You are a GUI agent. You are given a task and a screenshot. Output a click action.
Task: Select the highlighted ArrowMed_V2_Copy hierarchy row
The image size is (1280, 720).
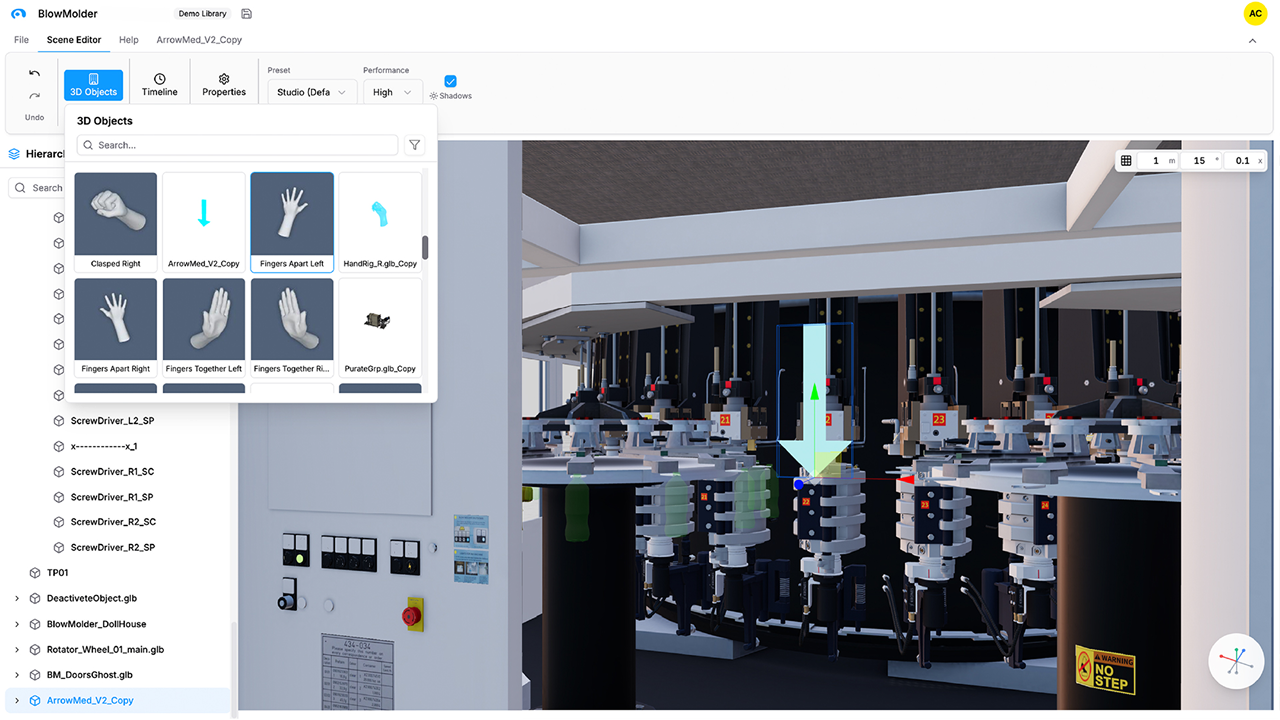click(x=118, y=701)
